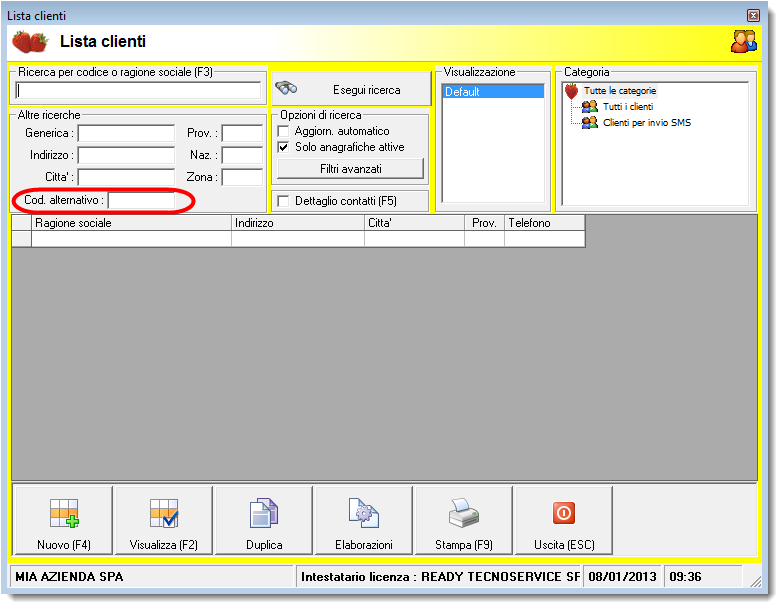Enable Dettaglio contatti (F5) checkbox
The height and width of the screenshot is (609, 783).
284,202
